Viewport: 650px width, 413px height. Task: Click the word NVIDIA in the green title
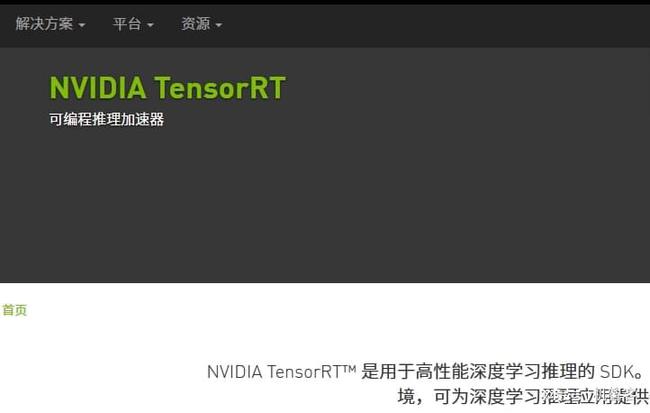pyautogui.click(x=98, y=87)
